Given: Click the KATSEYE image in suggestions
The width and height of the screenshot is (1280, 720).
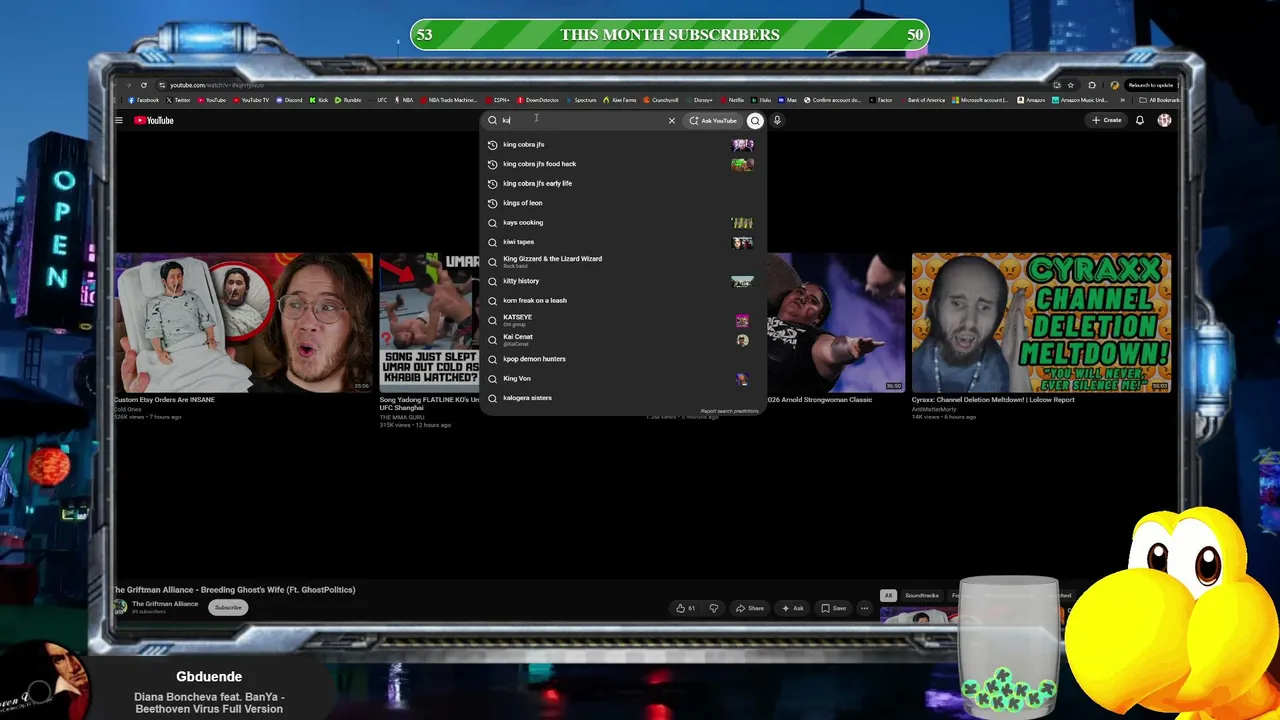Looking at the screenshot, I should [x=742, y=320].
